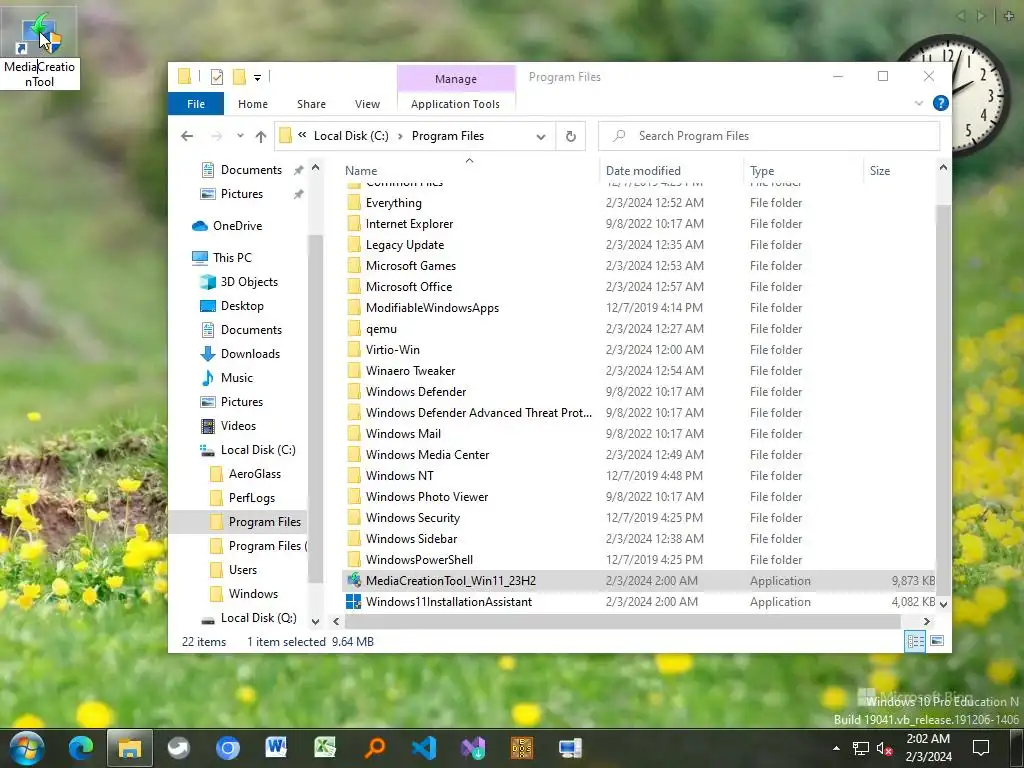Click the Properties quick access toolbar icon
The width and height of the screenshot is (1024, 768).
click(x=217, y=77)
